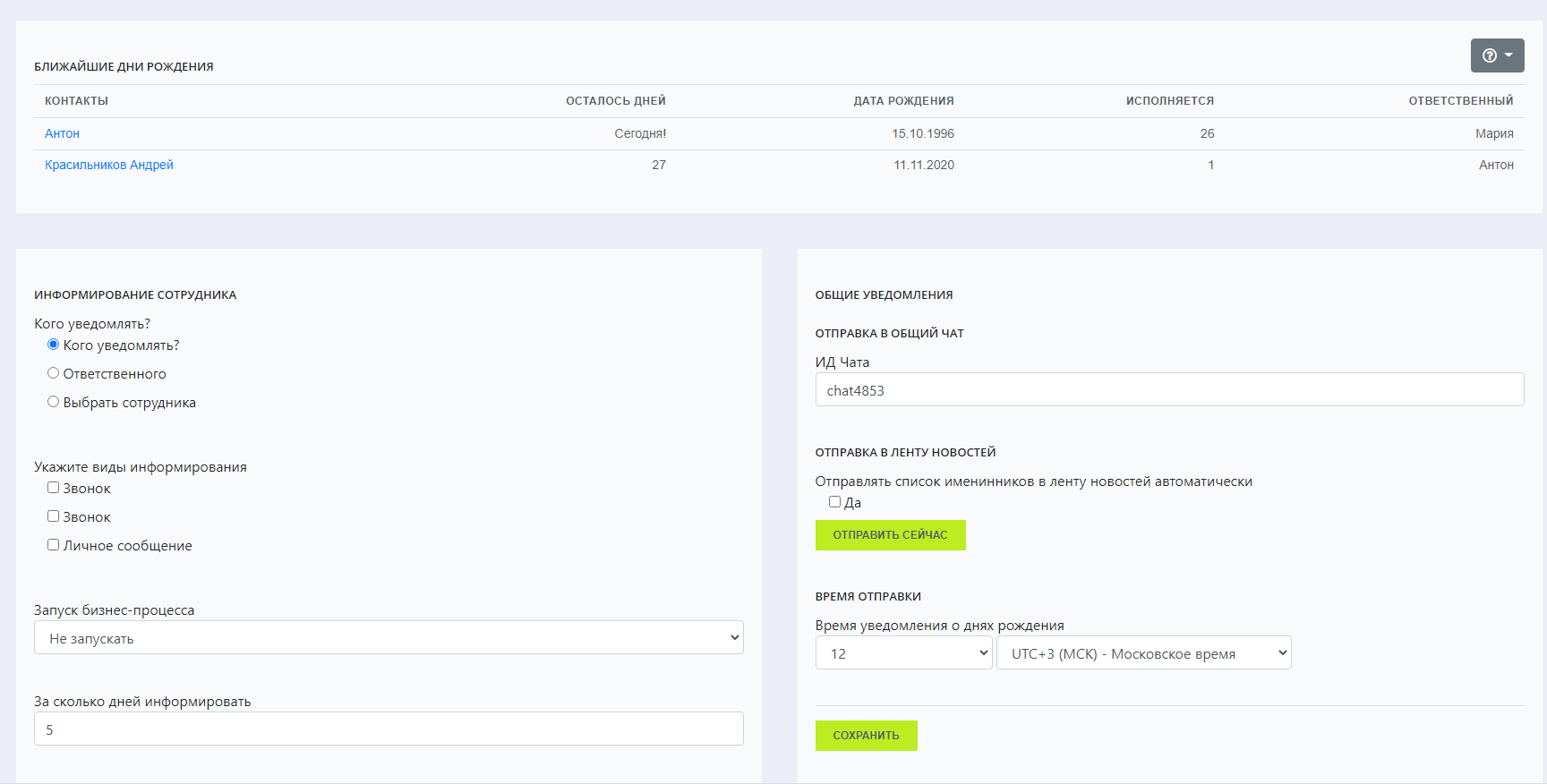This screenshot has height=784, width=1547.
Task: Open the Антон contact link
Action: pyautogui.click(x=62, y=133)
